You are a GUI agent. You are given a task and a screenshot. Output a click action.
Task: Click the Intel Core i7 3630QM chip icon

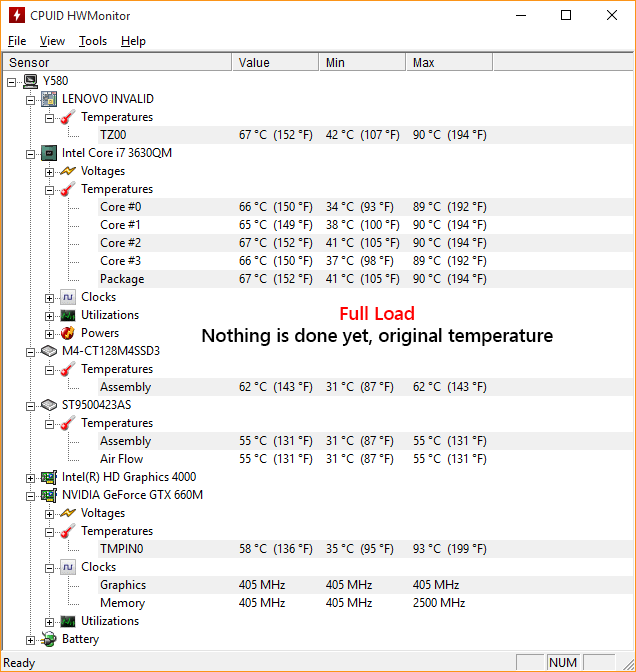pos(49,153)
